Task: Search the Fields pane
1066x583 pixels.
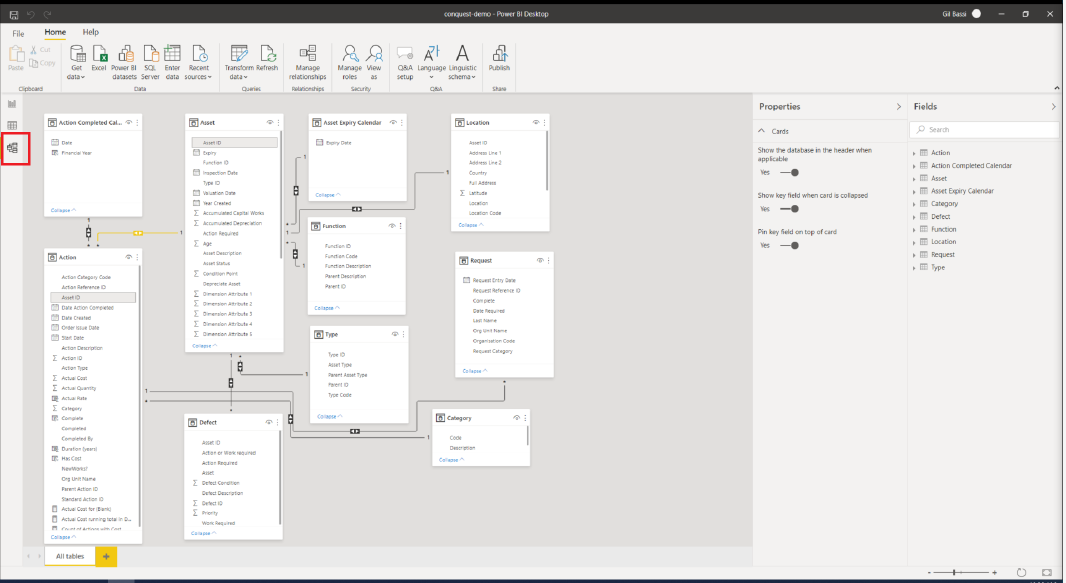Action: tap(984, 129)
